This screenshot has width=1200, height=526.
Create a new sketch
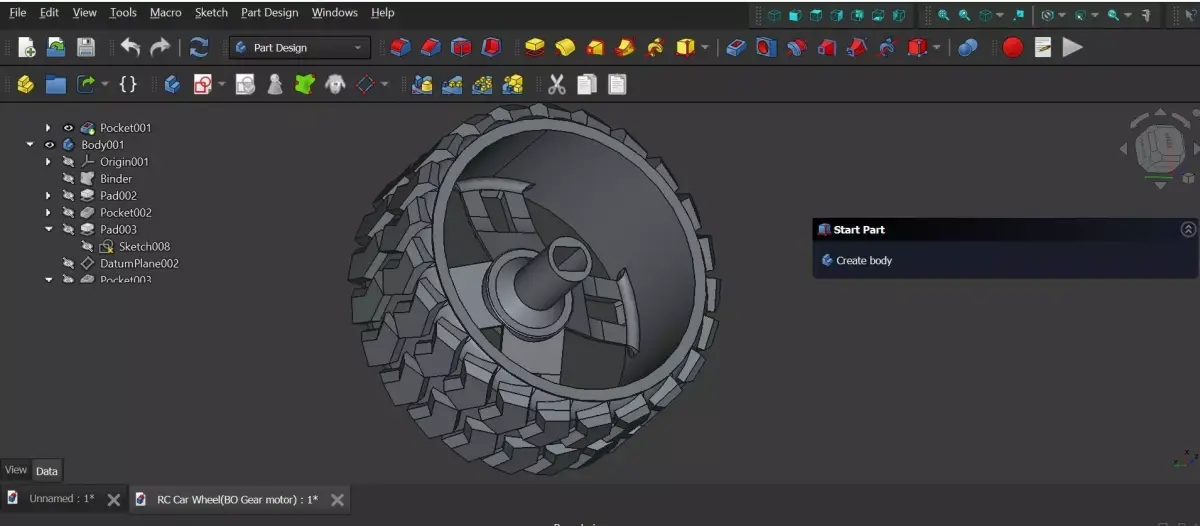point(202,85)
